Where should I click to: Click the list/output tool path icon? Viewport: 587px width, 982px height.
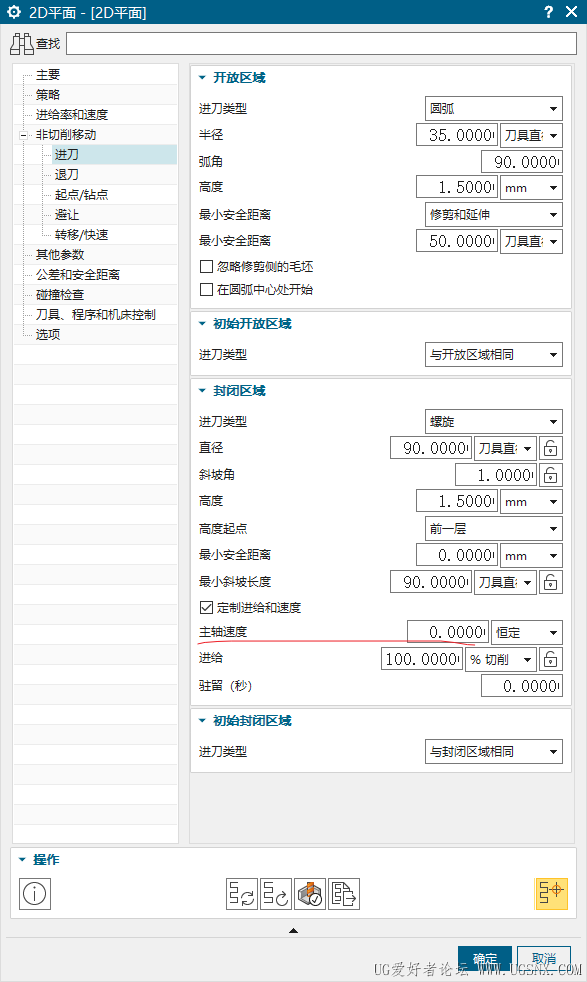click(x=343, y=894)
